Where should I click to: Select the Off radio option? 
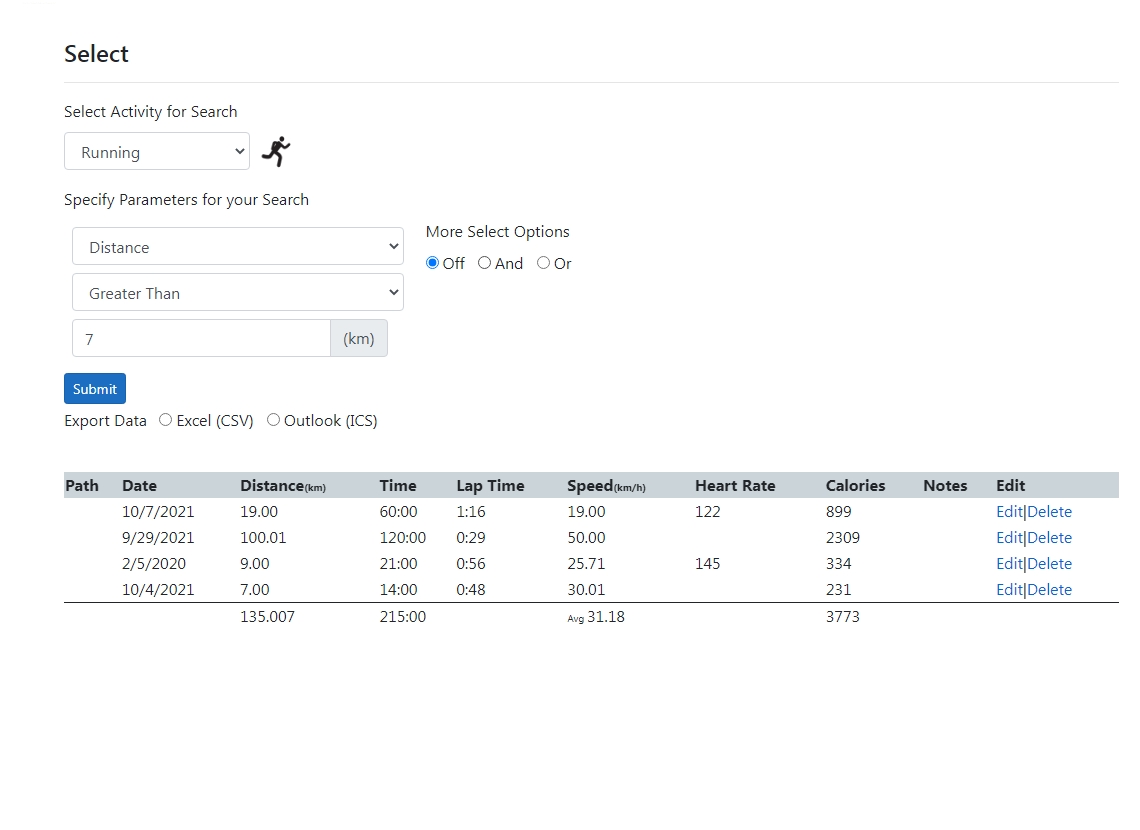[x=433, y=263]
